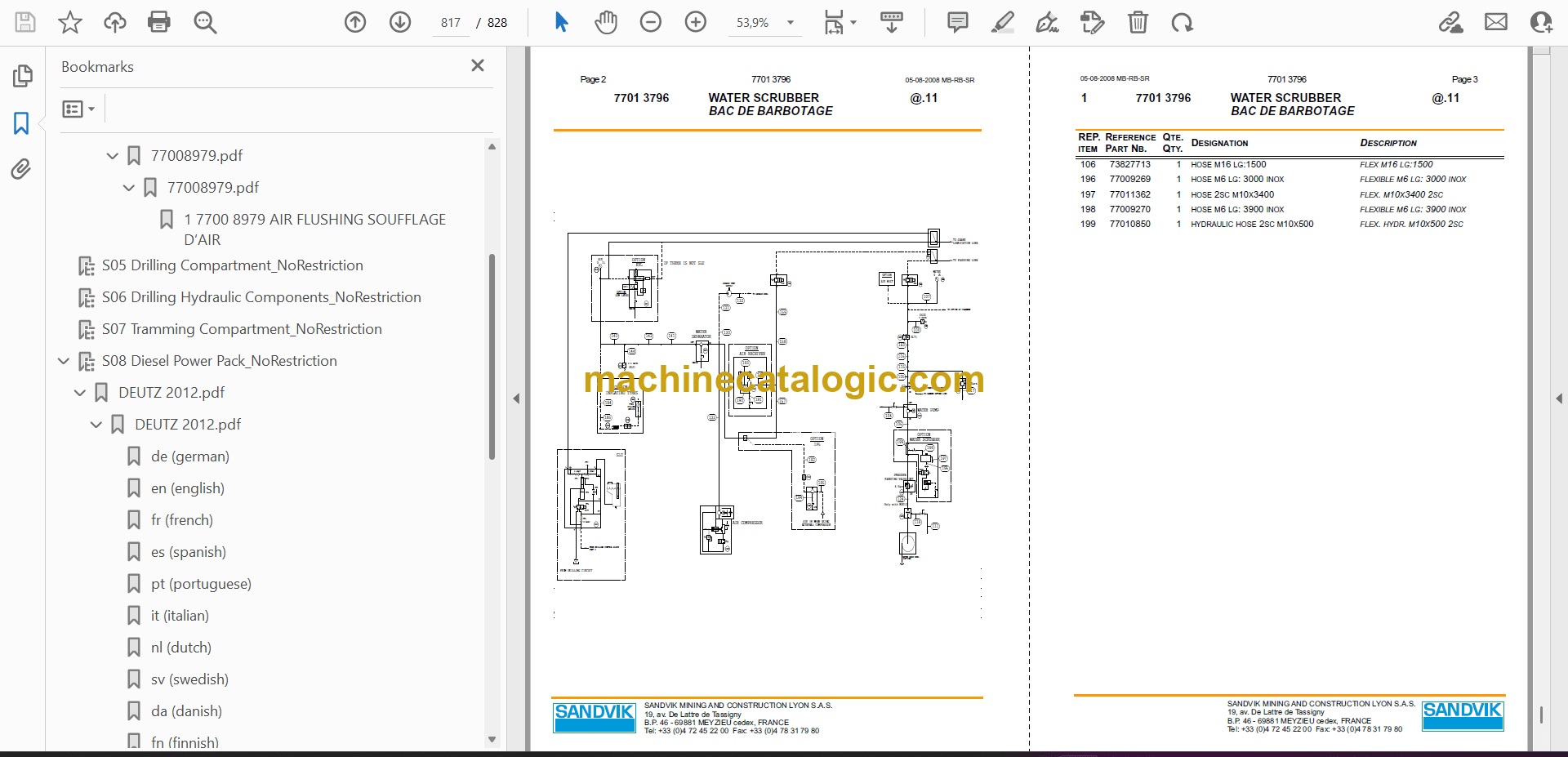
Task: Click part number 77011362 in table
Action: (x=1129, y=195)
